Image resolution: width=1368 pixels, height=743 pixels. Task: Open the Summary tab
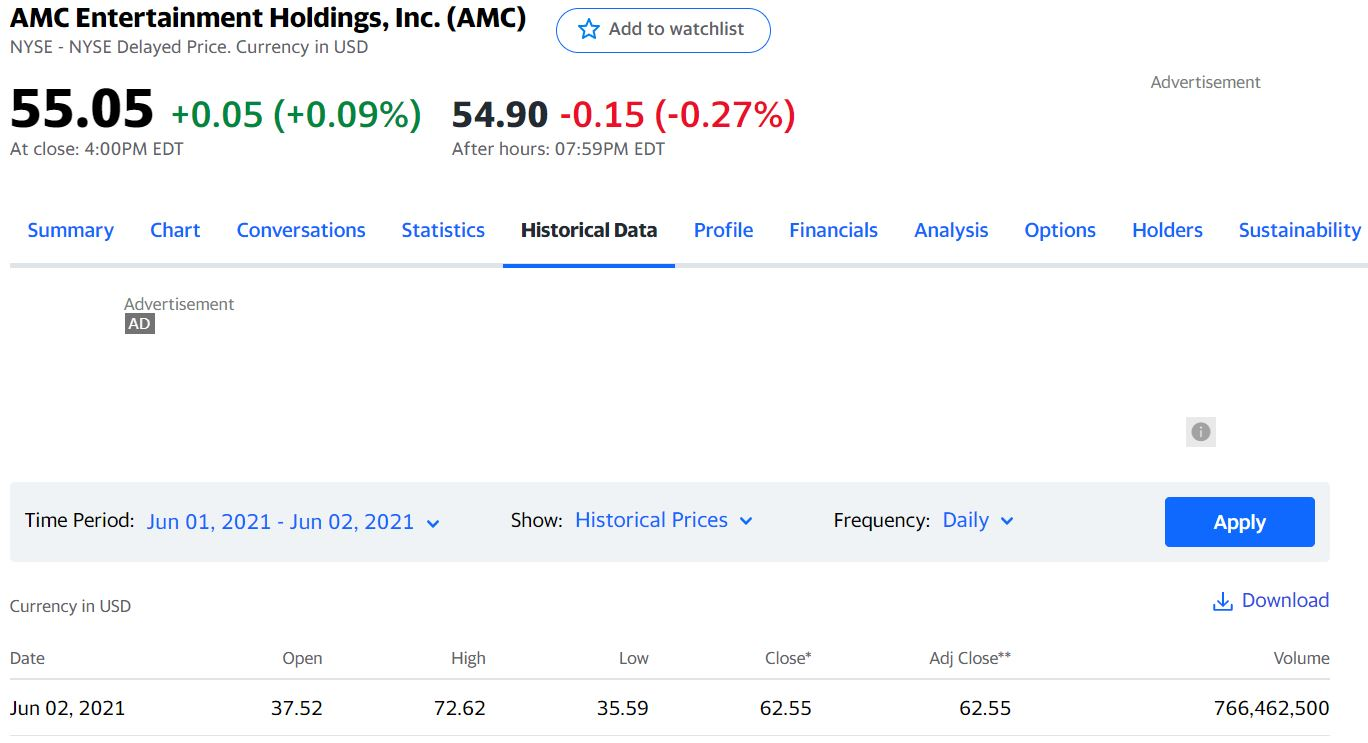coord(70,230)
